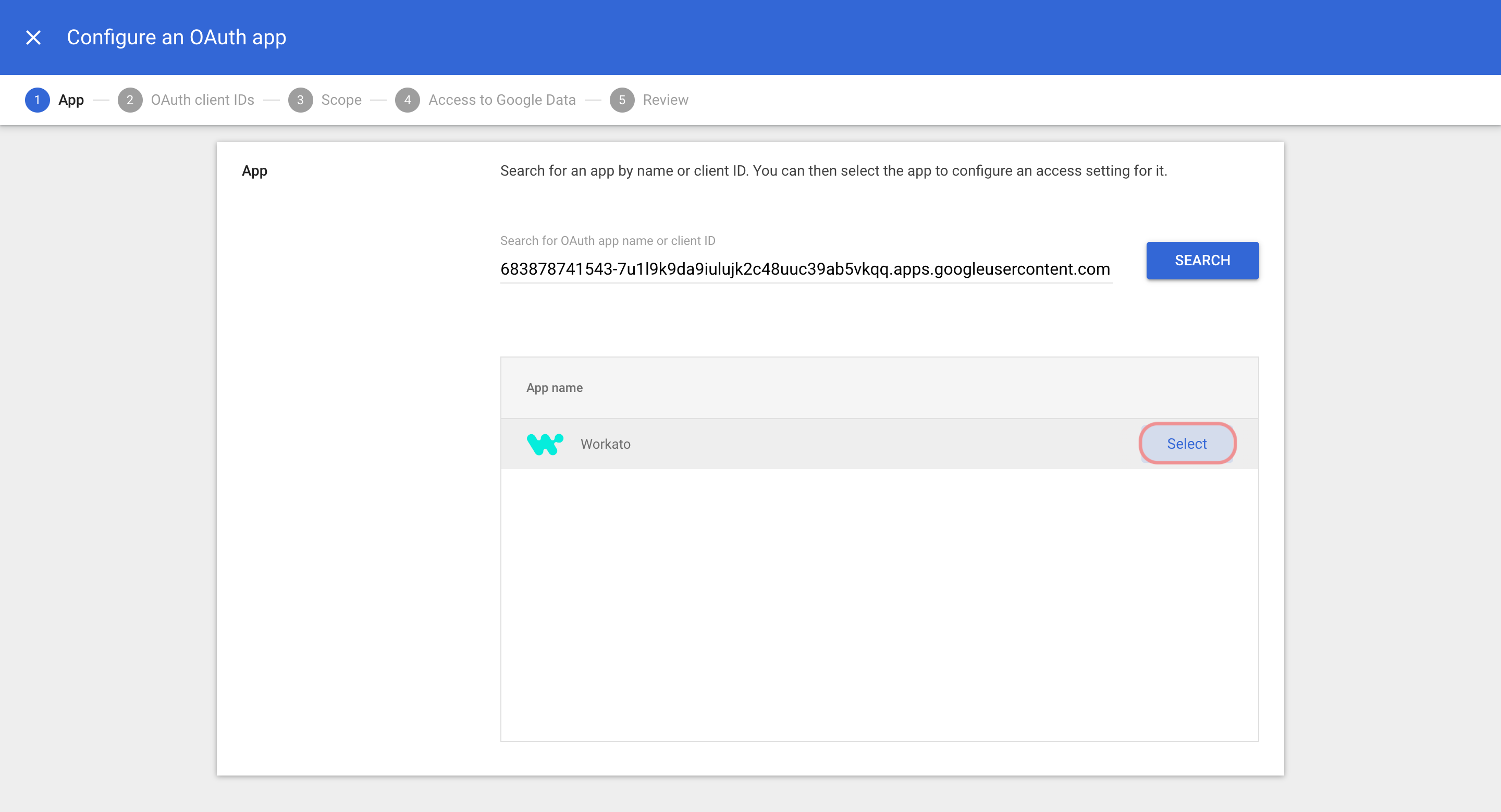Toggle the Workato app row selection
Viewport: 1501px width, 812px height.
[x=1186, y=444]
